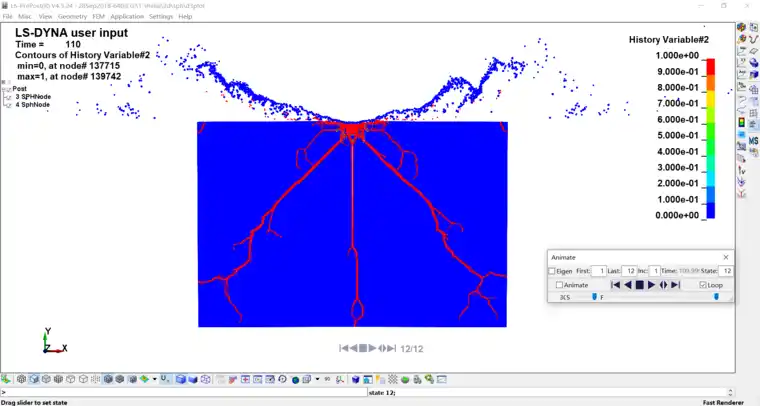The height and width of the screenshot is (406, 760).
Task: Open the Geometry menu
Action: tap(72, 16)
